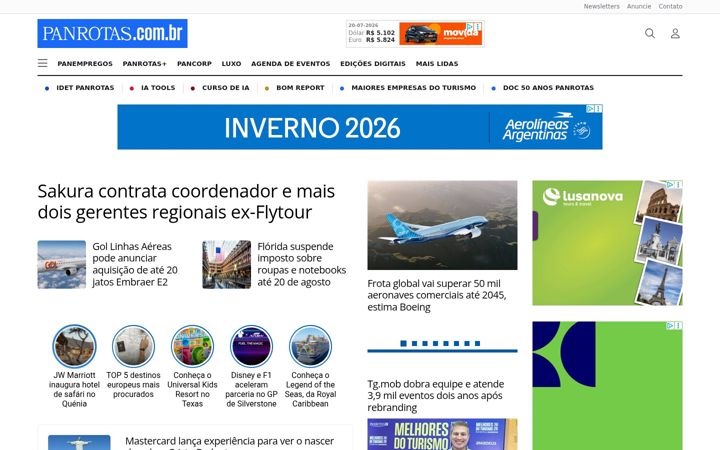Open AdChoices info on Lusanova ad
This screenshot has height=450, width=720.
click(x=670, y=184)
